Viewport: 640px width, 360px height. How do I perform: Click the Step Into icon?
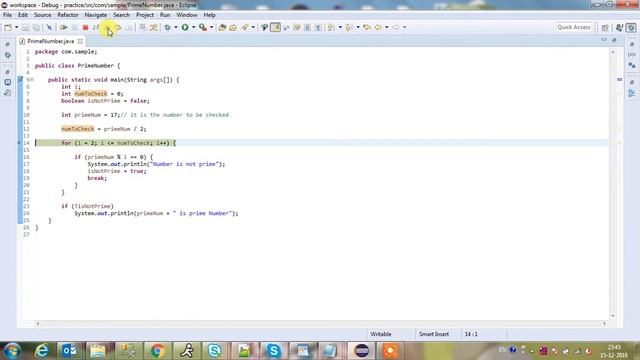107,27
